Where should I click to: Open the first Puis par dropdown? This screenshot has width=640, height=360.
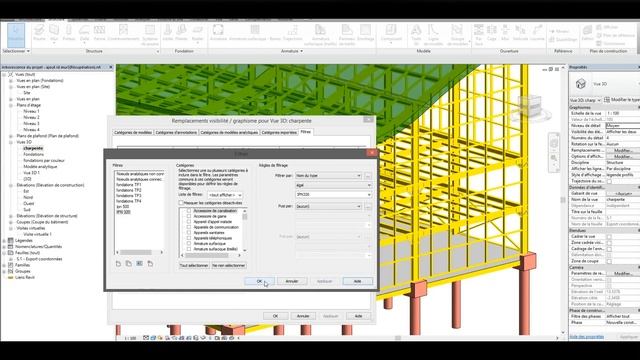pyautogui.click(x=329, y=207)
